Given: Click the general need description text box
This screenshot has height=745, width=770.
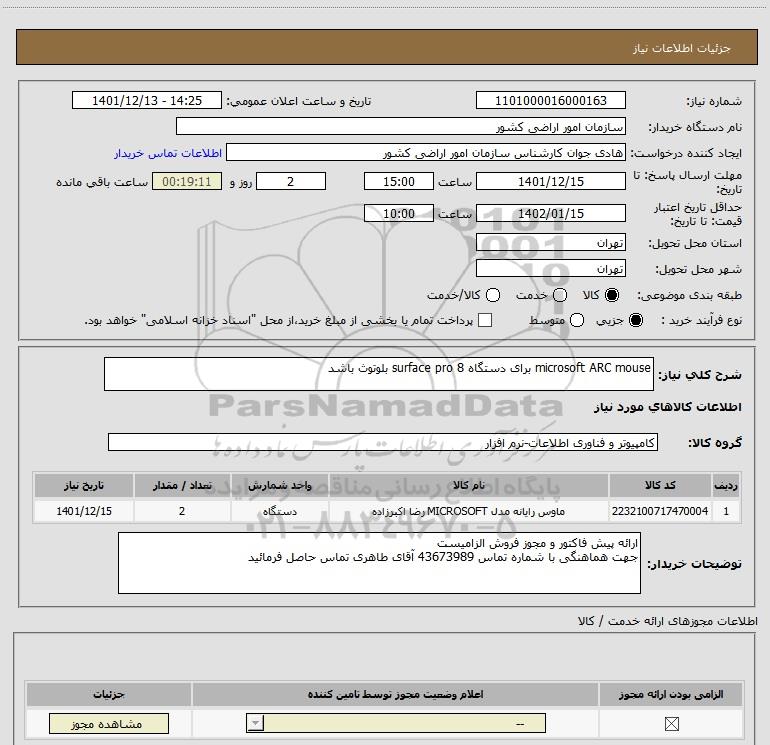Looking at the screenshot, I should click(x=379, y=374).
